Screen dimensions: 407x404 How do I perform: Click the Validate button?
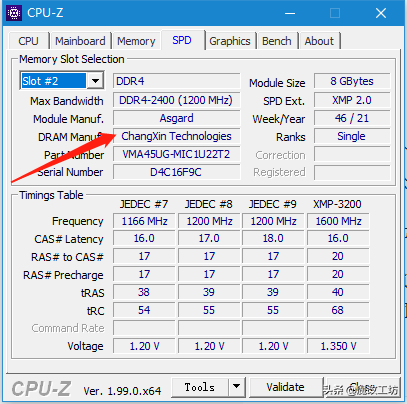click(285, 387)
